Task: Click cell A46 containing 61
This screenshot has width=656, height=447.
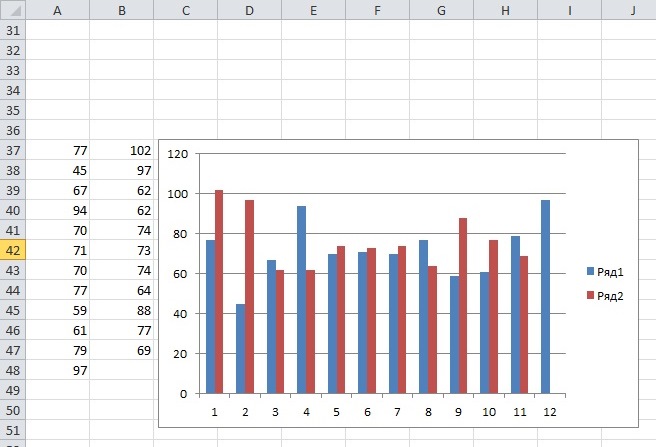Action: [x=58, y=330]
